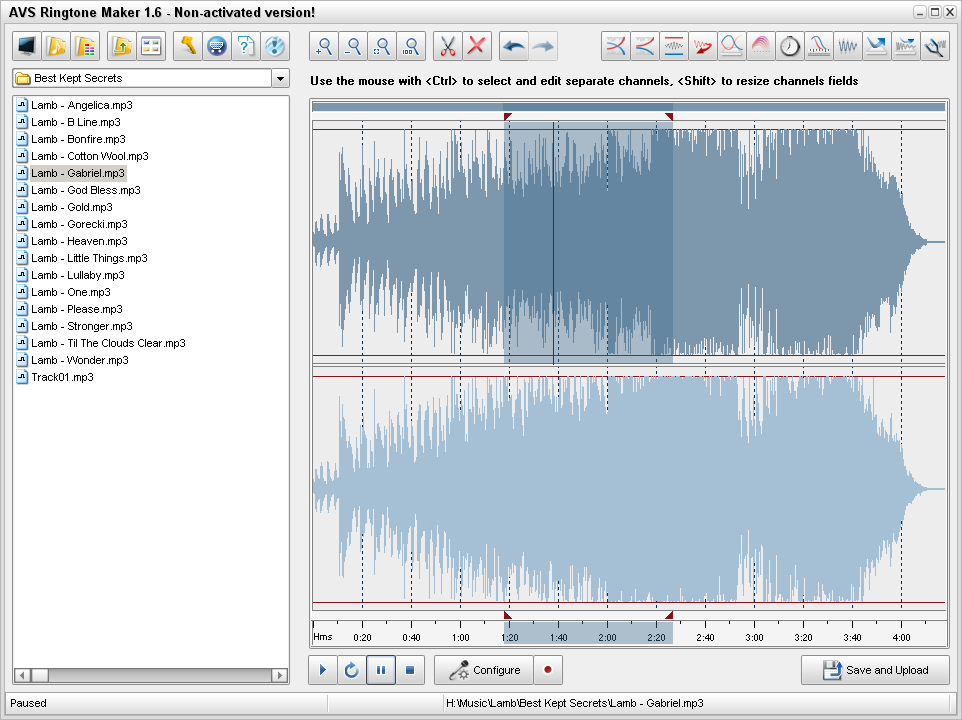Select Lamb - Please.mp3
Image resolution: width=962 pixels, height=720 pixels.
(77, 309)
